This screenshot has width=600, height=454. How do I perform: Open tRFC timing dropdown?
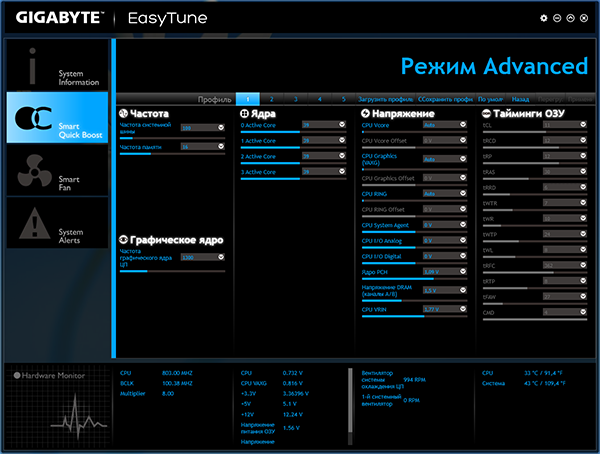(583, 265)
